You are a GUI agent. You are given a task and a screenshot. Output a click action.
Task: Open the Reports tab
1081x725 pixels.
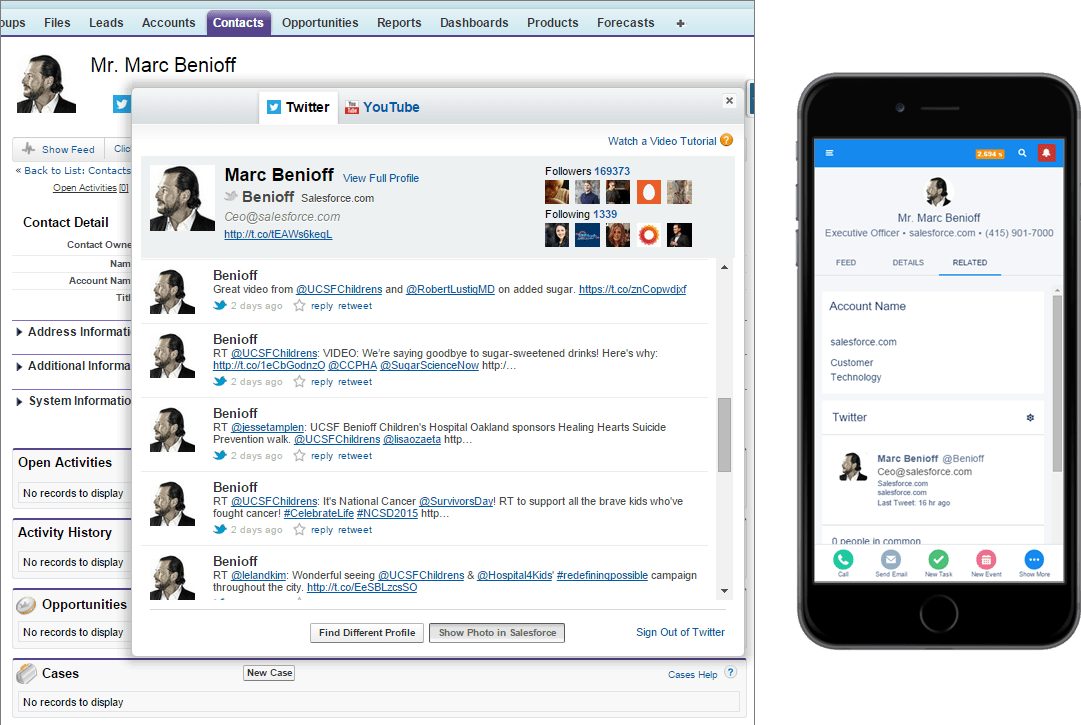tap(398, 23)
